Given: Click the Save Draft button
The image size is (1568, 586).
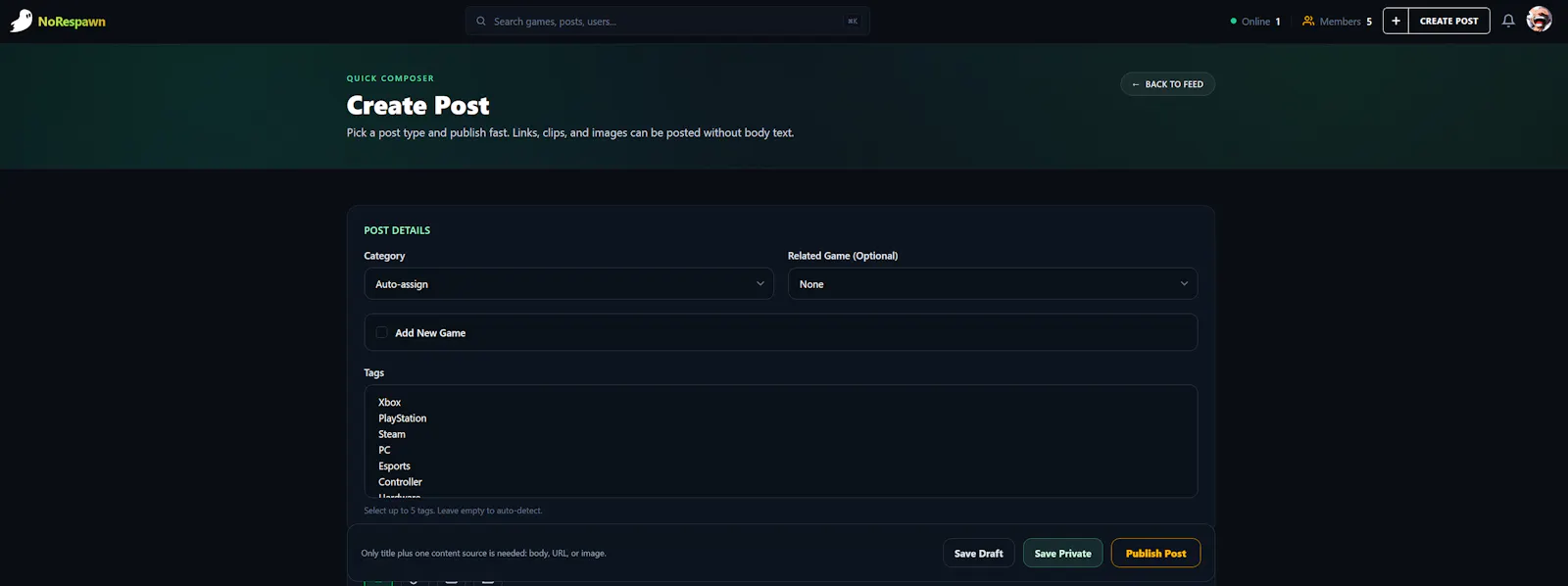Looking at the screenshot, I should point(978,553).
